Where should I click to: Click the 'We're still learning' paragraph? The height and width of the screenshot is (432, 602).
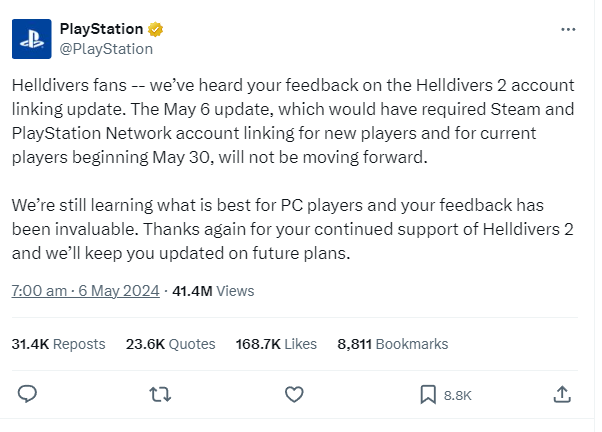click(293, 229)
